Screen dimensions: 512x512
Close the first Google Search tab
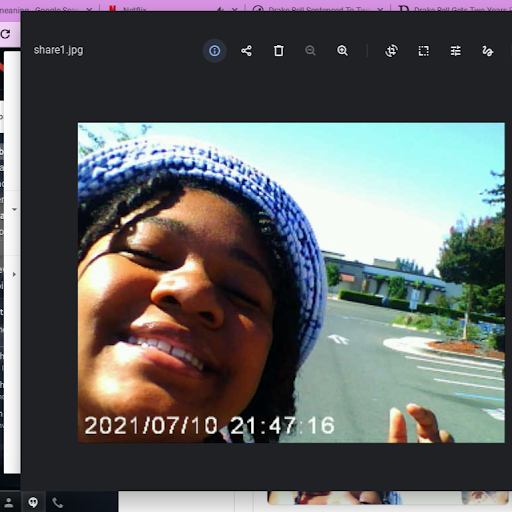coord(89,10)
